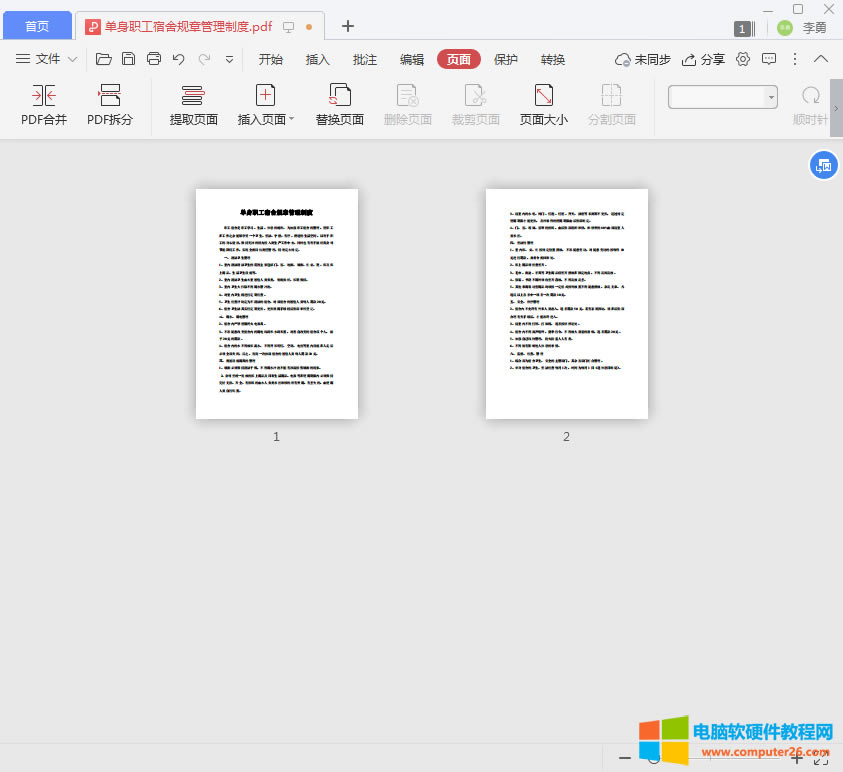Click the PDF合并 merge tool
Viewport: 843px width, 772px height.
pyautogui.click(x=44, y=105)
